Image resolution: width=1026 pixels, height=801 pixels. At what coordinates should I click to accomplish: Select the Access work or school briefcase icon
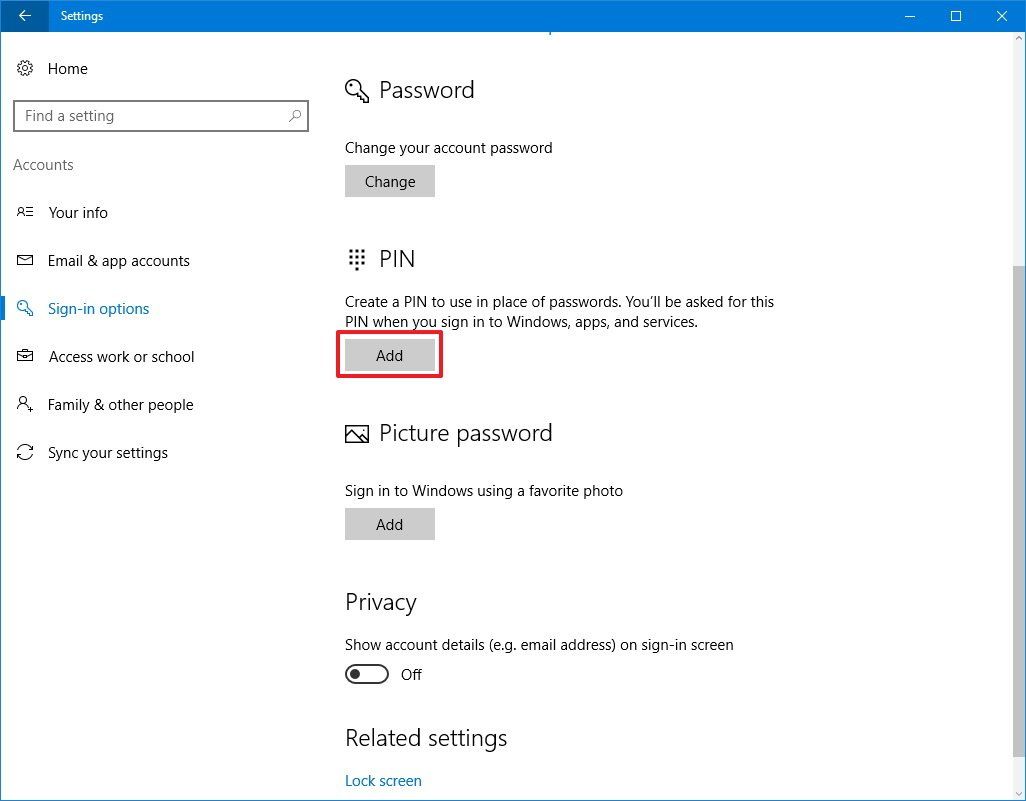24,356
